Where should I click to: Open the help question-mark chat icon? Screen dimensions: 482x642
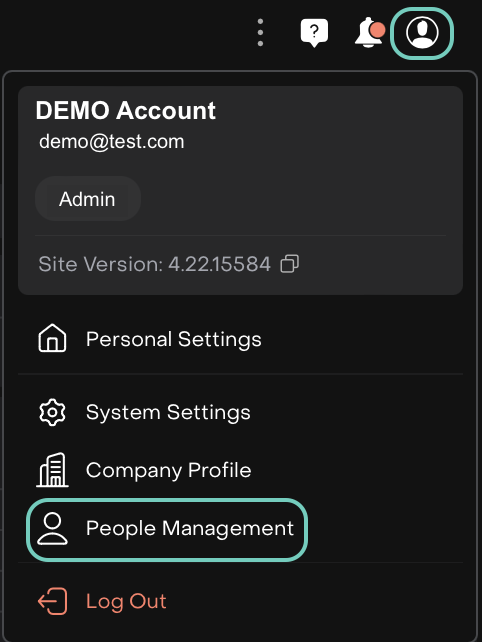pos(314,32)
